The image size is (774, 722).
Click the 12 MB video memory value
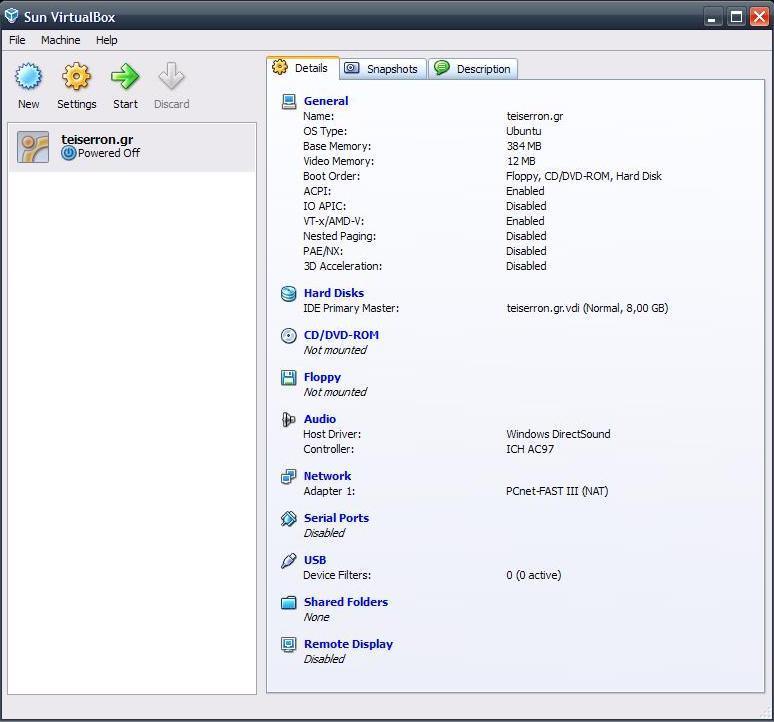(521, 161)
